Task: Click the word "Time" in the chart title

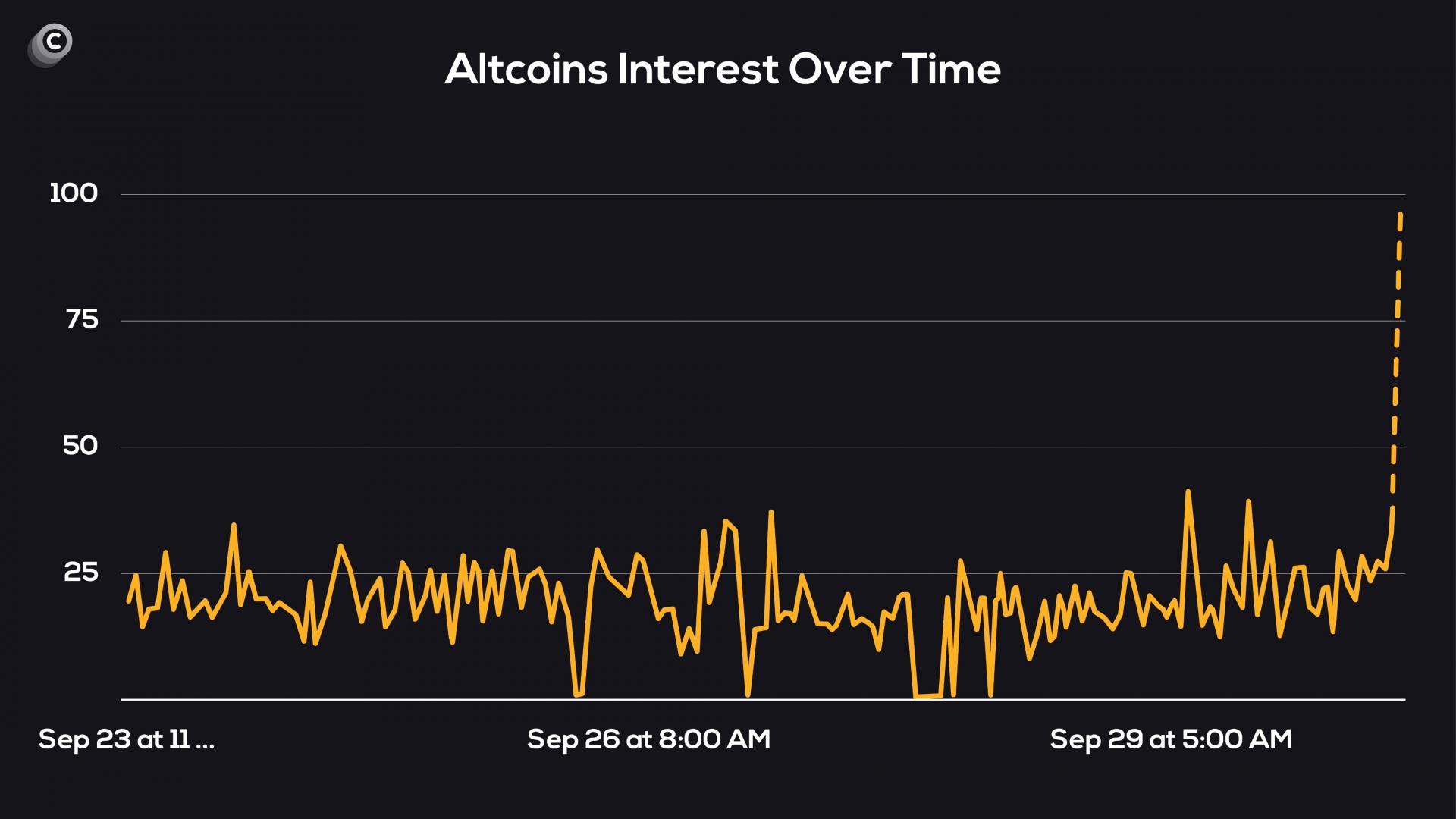Action: coord(951,70)
